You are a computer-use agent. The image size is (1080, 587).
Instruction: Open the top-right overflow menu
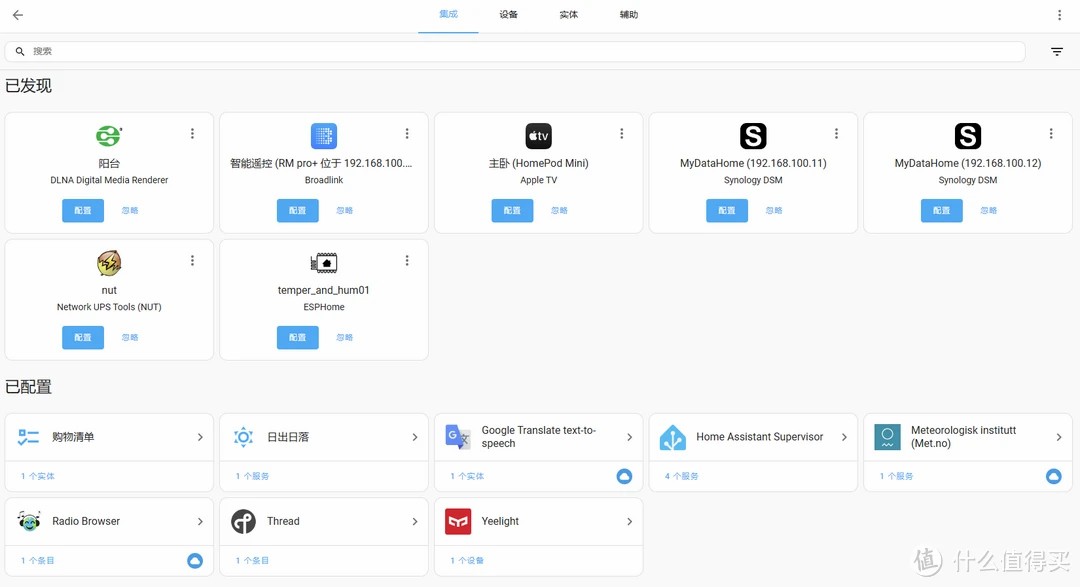click(1060, 15)
